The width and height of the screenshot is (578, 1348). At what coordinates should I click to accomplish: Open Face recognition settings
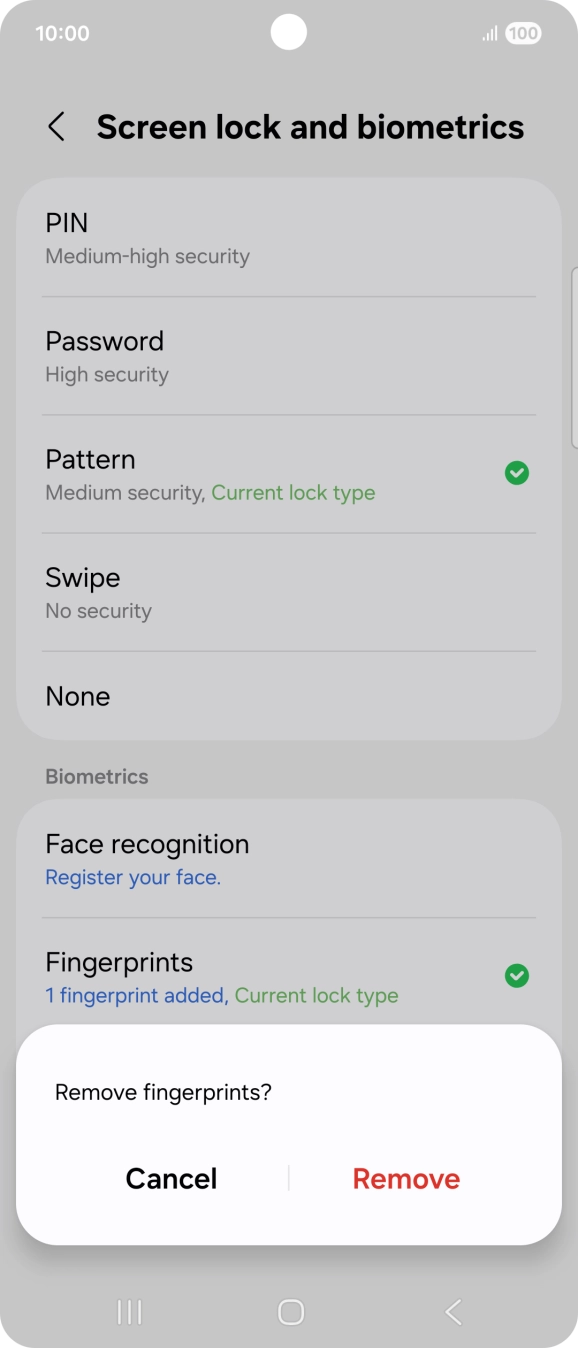click(x=289, y=859)
